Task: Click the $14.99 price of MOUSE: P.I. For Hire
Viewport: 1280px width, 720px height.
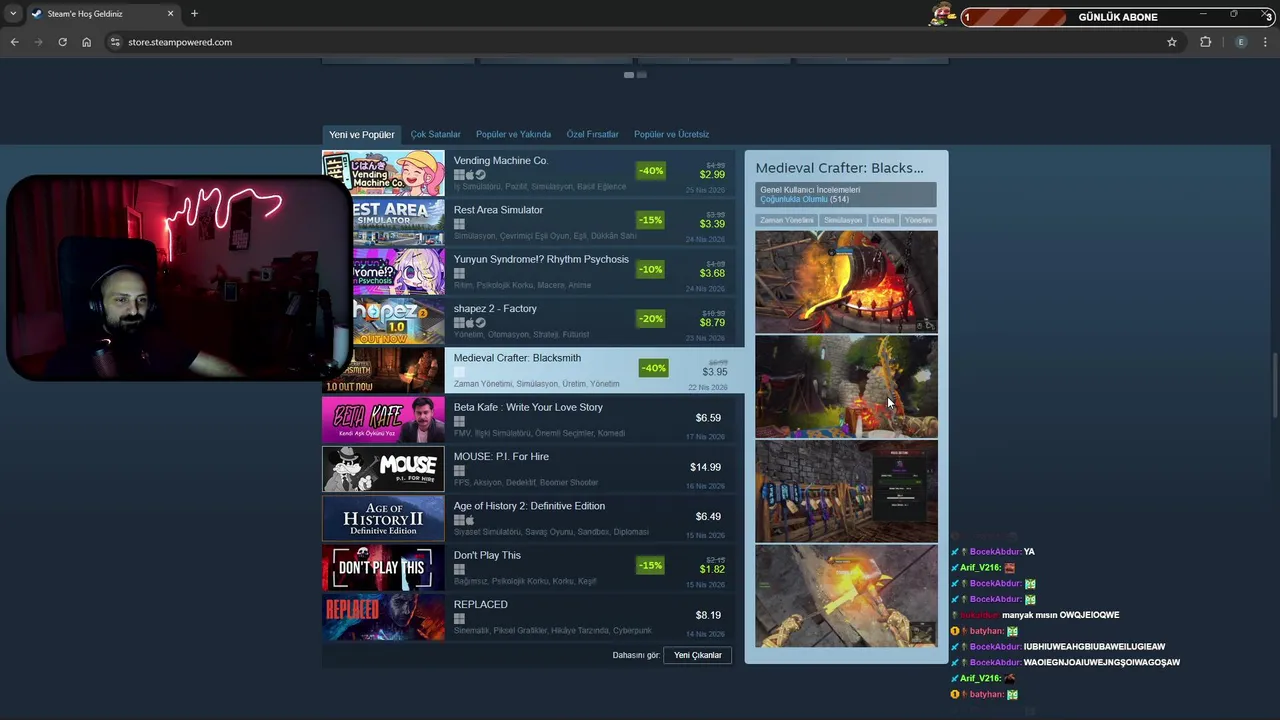Action: pos(705,467)
